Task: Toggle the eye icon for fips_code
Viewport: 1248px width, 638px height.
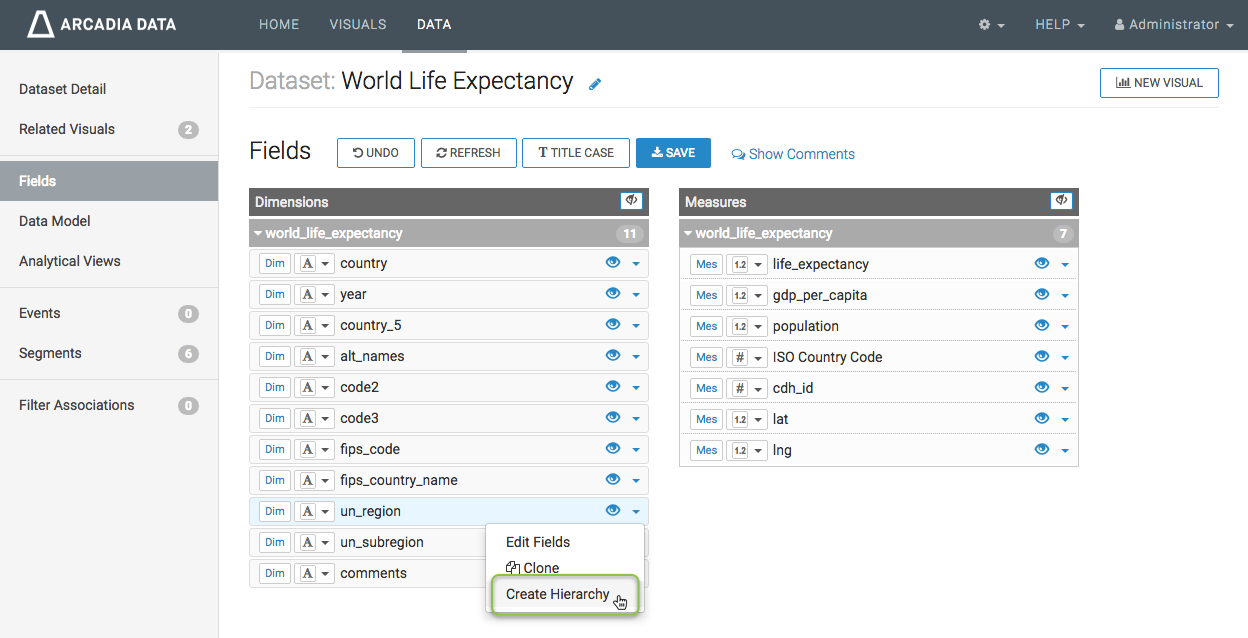Action: (613, 449)
